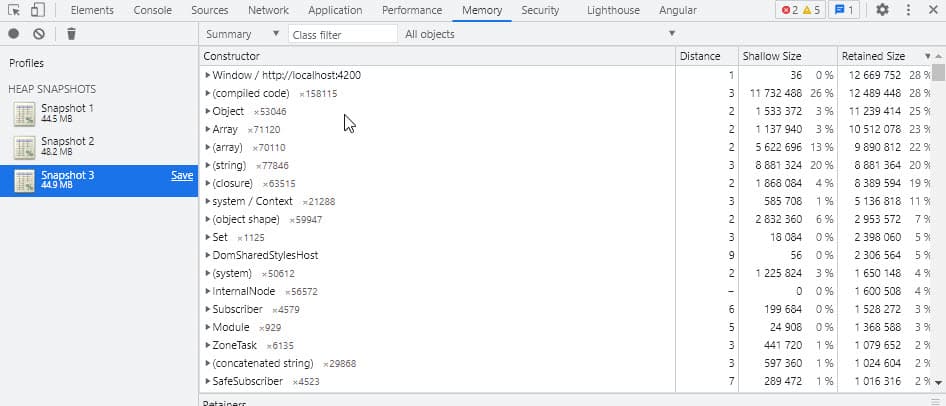
Task: Click the Save link on Snapshot 3
Action: tap(182, 175)
